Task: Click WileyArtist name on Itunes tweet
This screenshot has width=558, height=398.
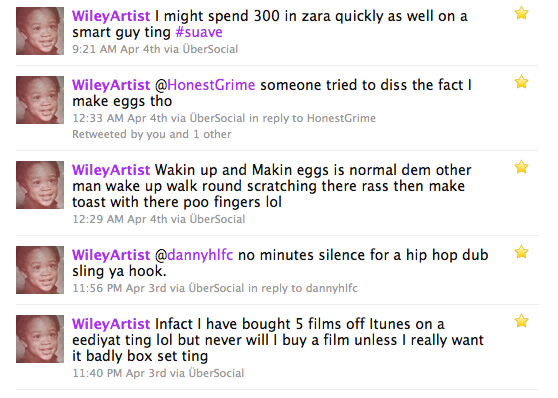Action: point(111,324)
